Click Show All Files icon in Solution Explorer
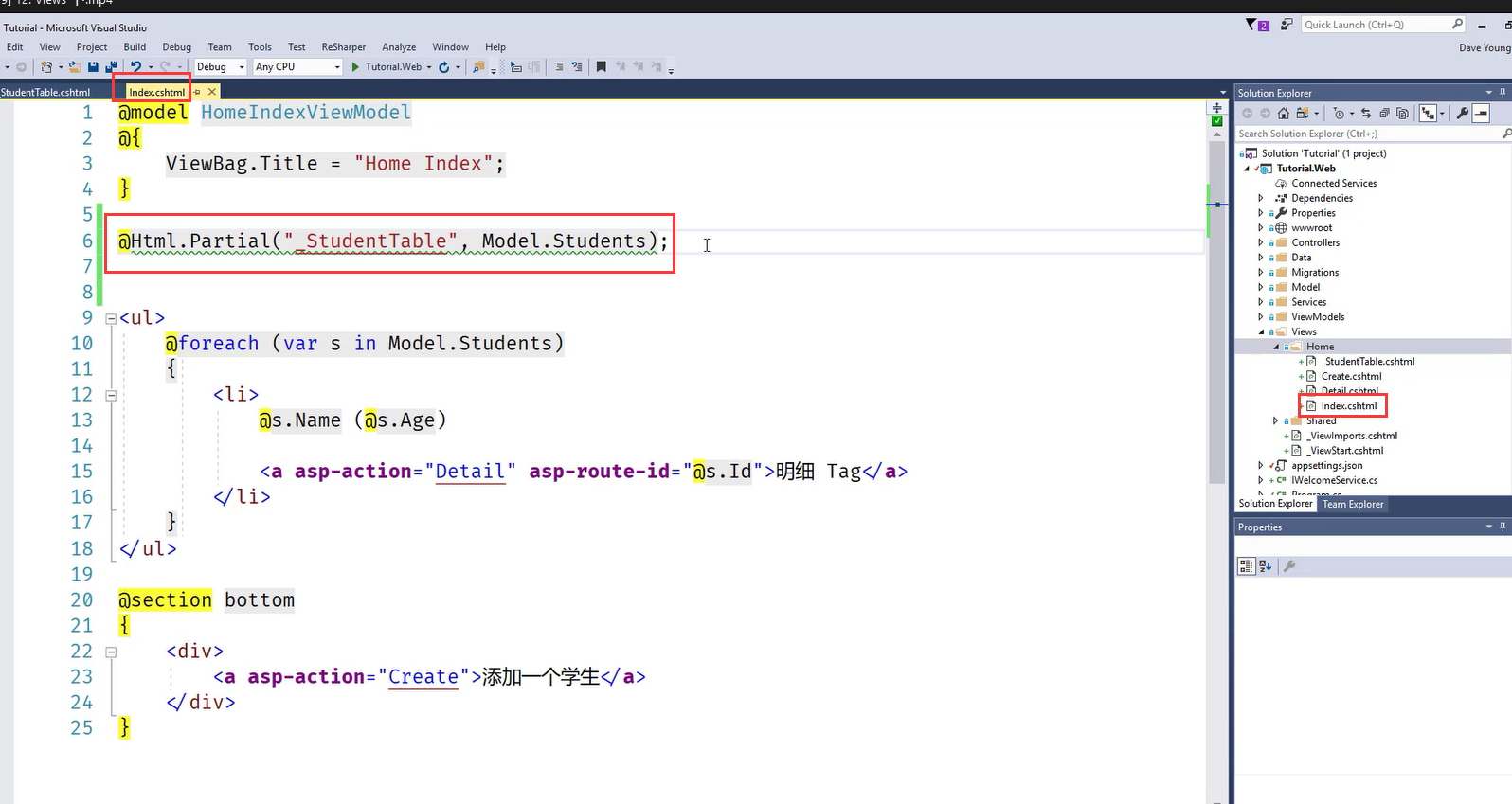 1402,113
